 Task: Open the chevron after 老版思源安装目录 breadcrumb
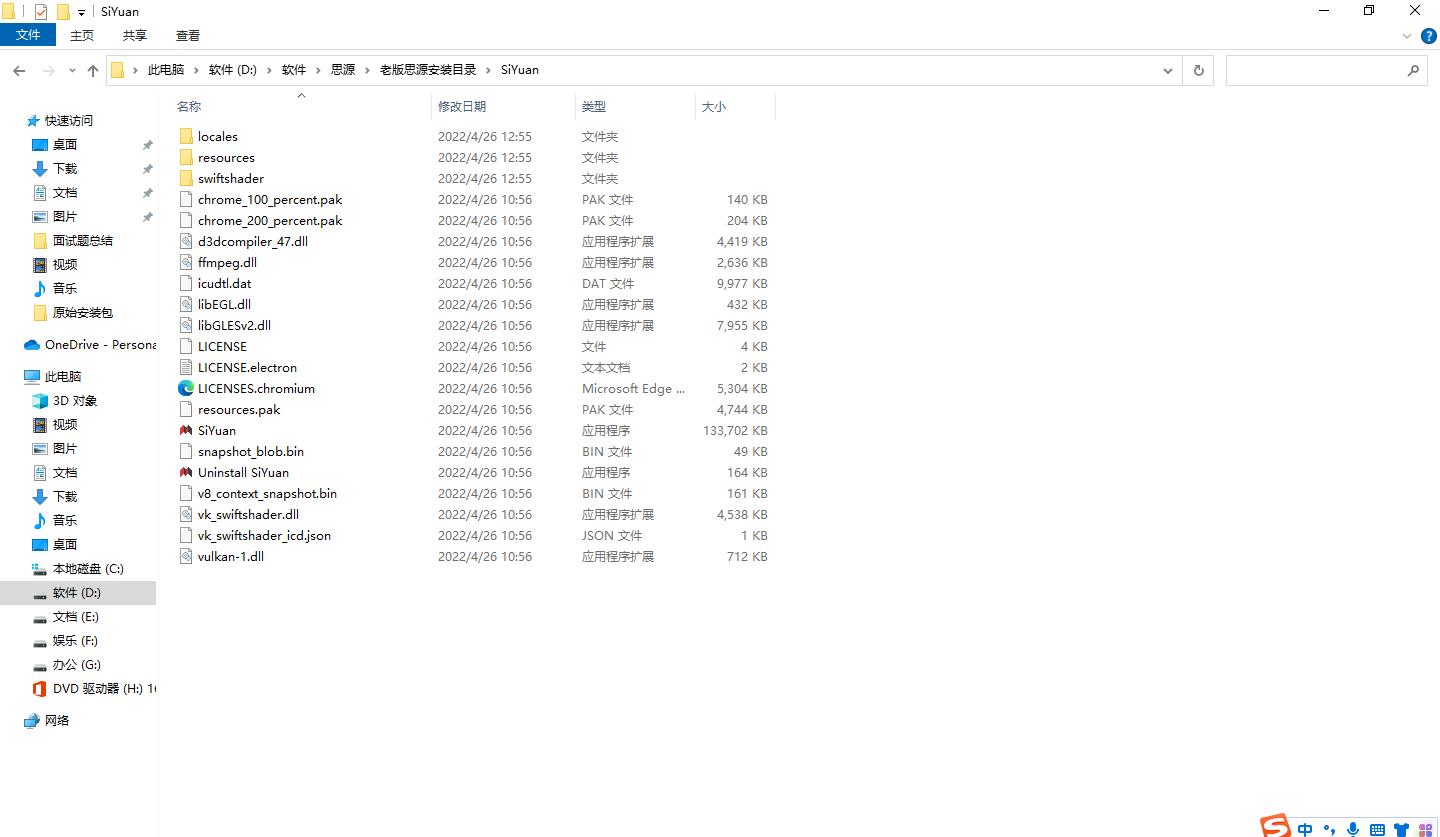489,70
